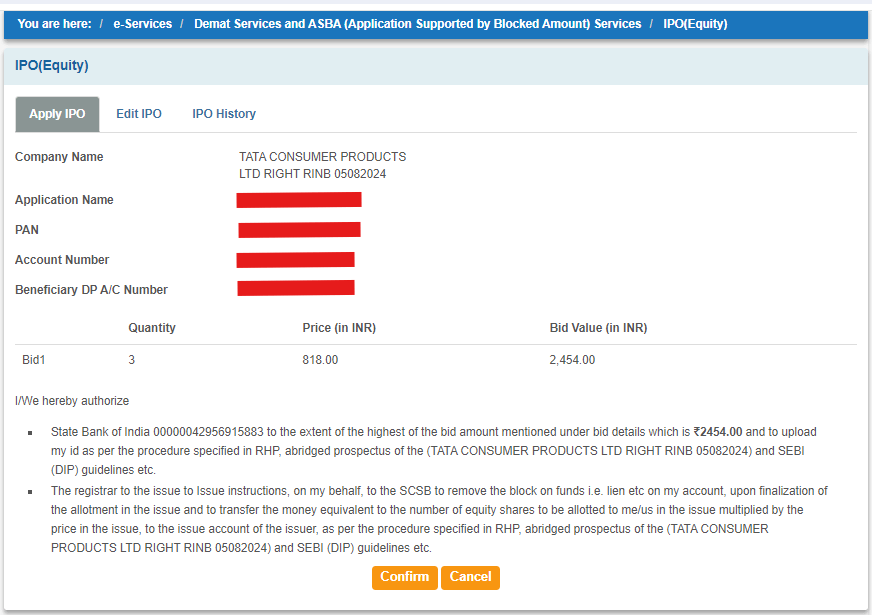
Task: Click the IPO(Equity) page heading
Action: pyautogui.click(x=51, y=64)
